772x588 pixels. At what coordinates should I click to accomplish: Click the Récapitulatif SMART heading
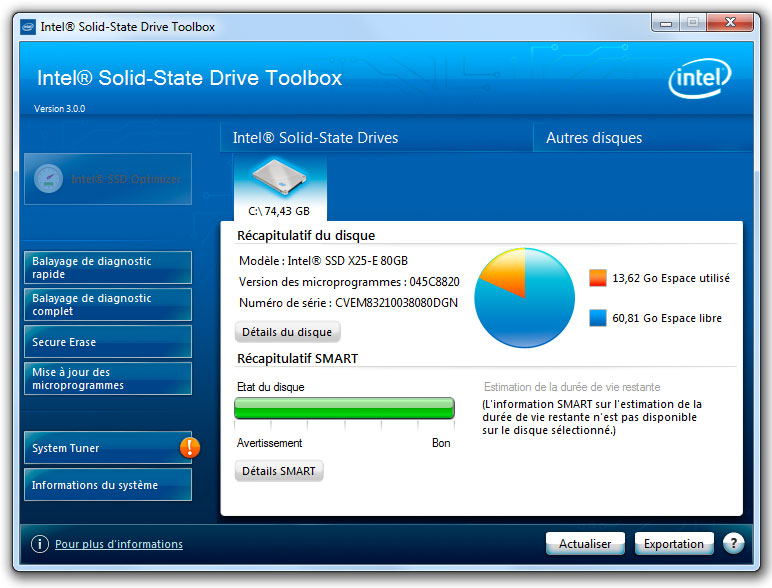coord(297,359)
